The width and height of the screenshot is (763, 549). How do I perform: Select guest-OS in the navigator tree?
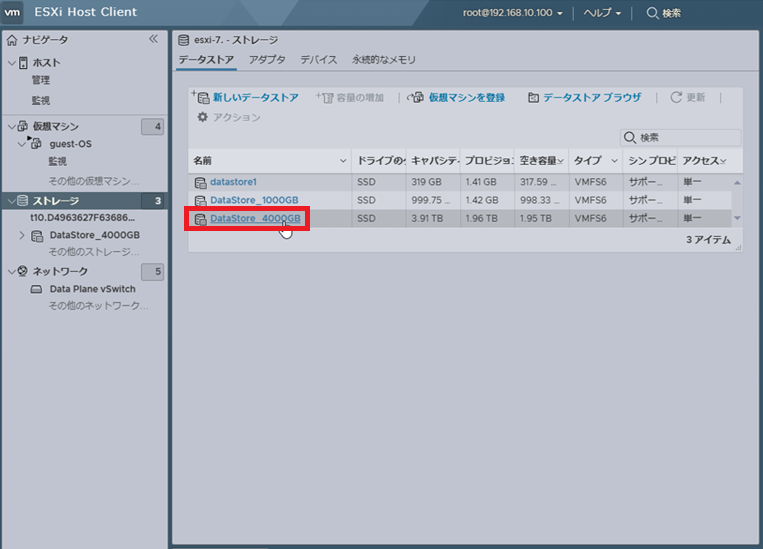click(x=70, y=144)
